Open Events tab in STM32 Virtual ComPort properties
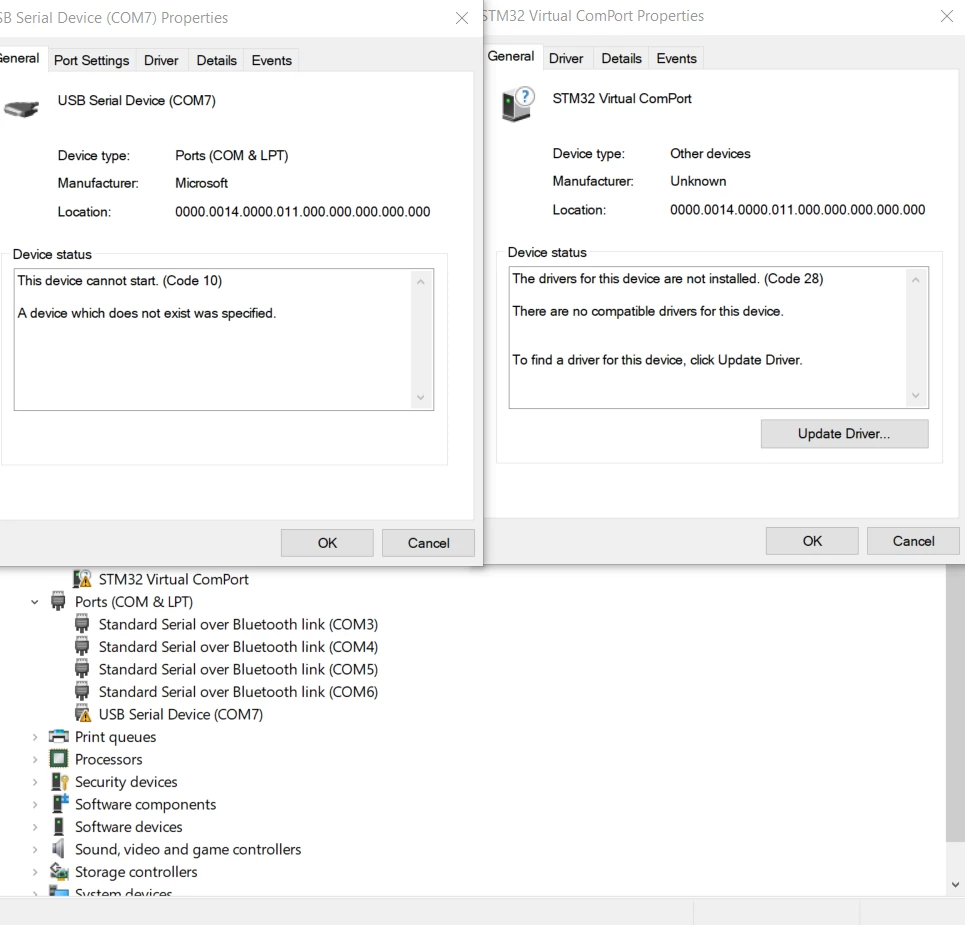The width and height of the screenshot is (965, 925). pyautogui.click(x=676, y=58)
